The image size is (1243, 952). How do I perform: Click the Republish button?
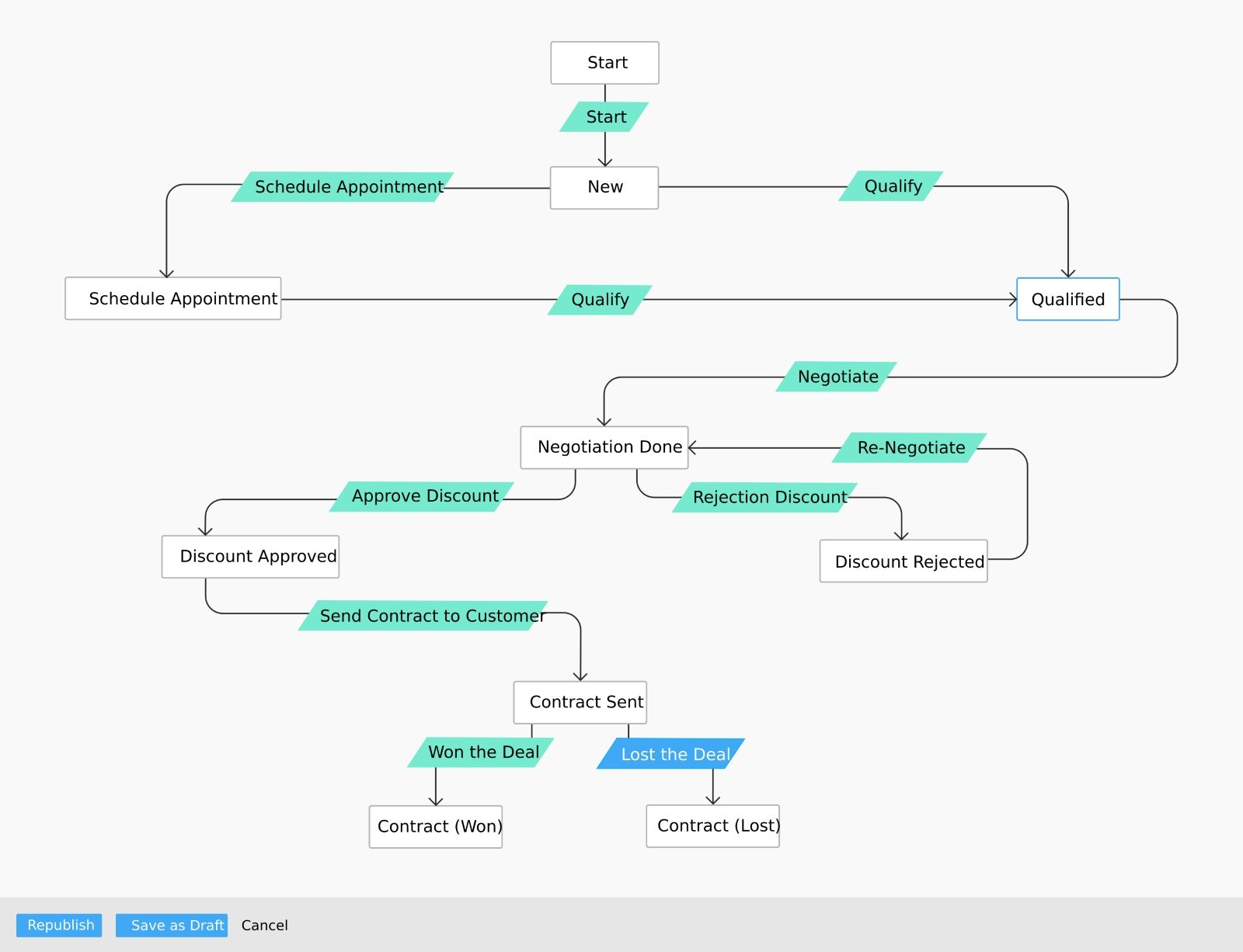pos(59,925)
